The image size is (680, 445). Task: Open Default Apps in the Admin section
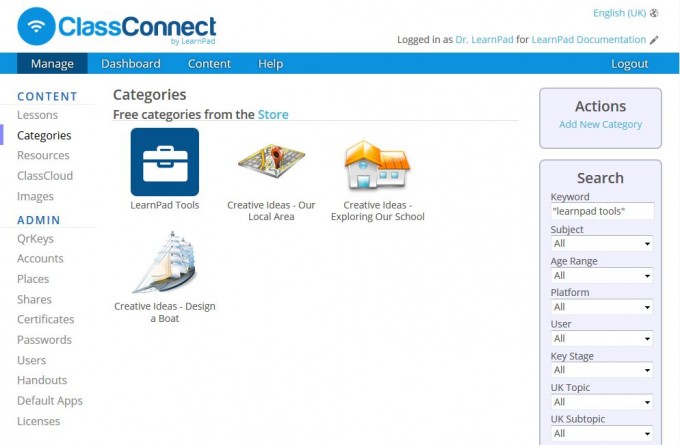tap(49, 401)
